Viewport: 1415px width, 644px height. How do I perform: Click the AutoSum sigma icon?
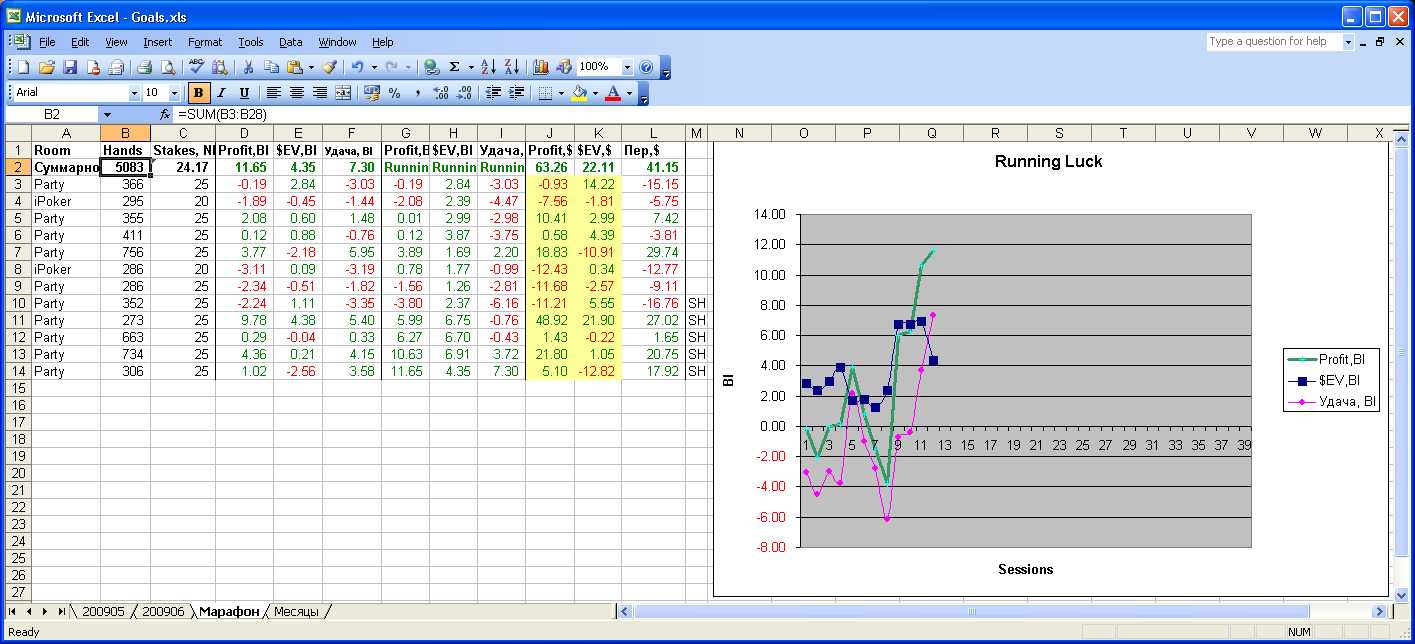point(455,67)
